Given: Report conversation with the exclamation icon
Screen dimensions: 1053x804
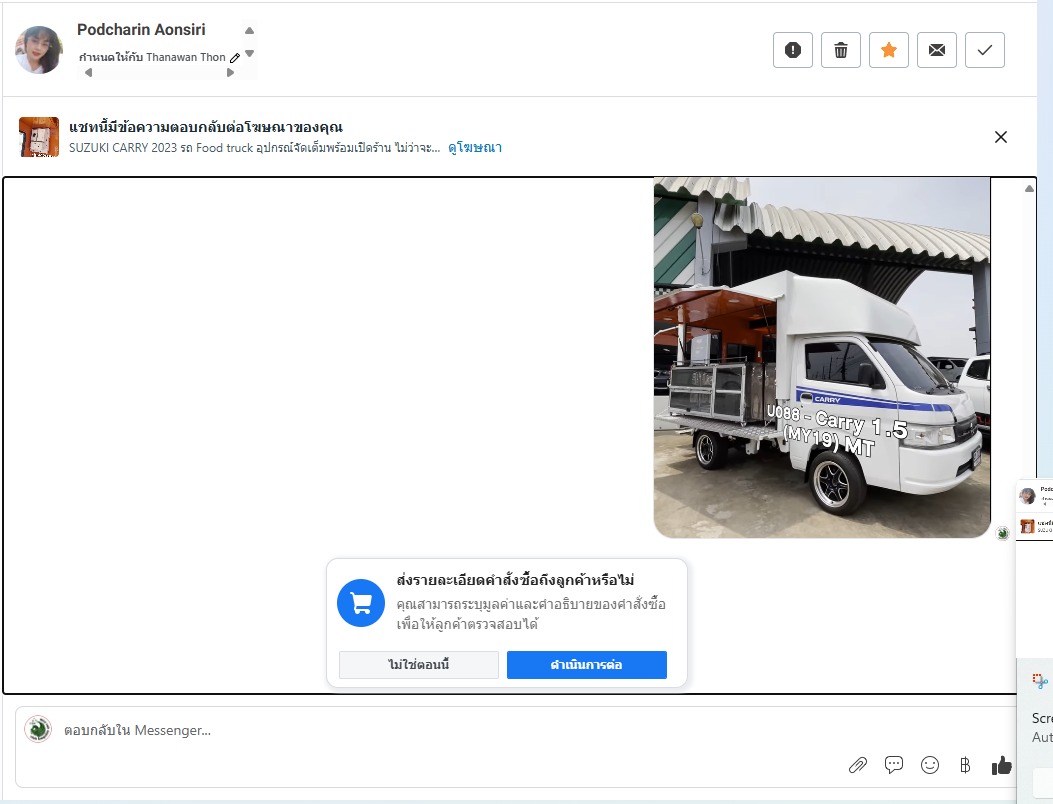Looking at the screenshot, I should click(x=792, y=50).
